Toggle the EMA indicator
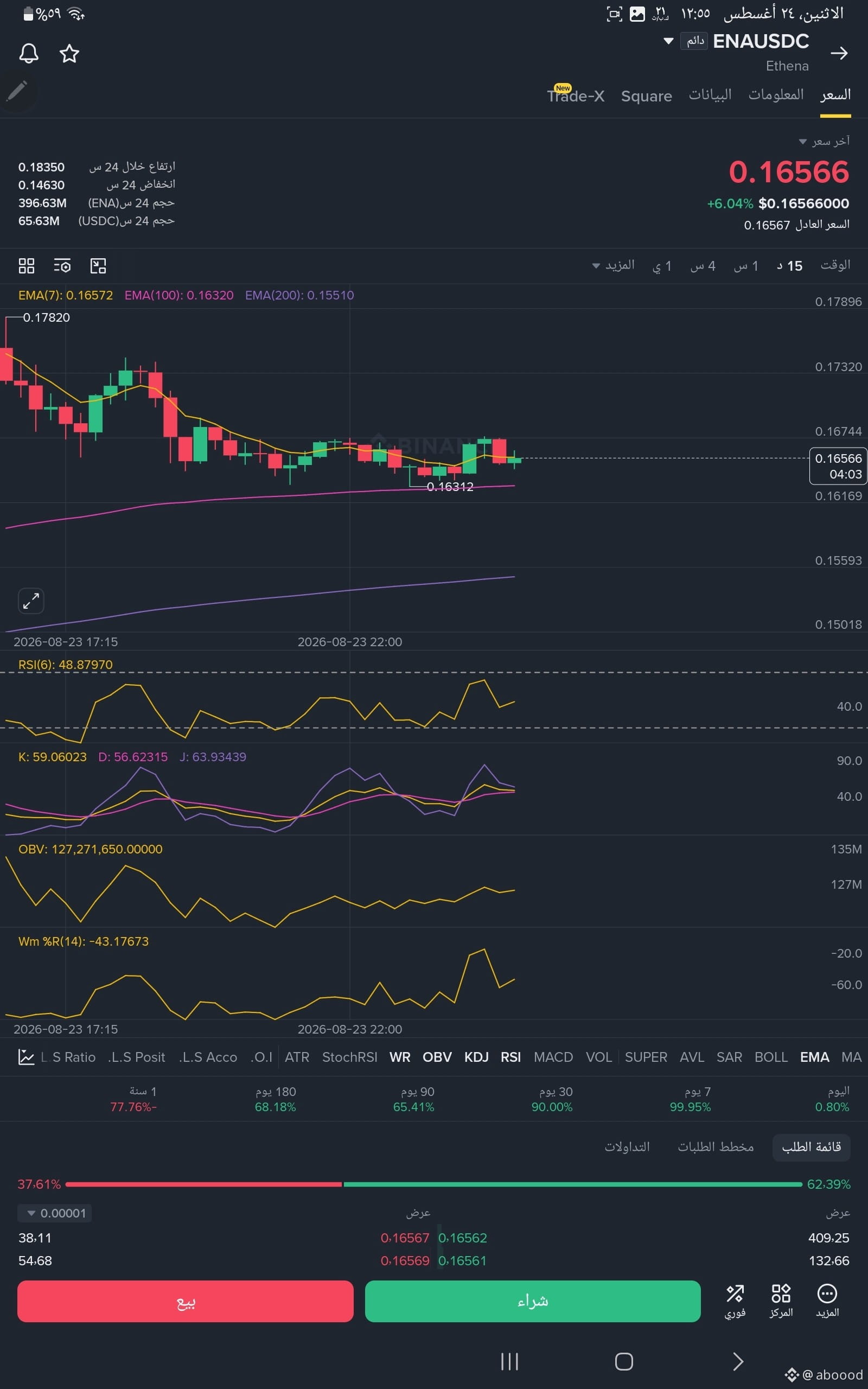Screen dimensions: 868x1389 [x=815, y=1057]
